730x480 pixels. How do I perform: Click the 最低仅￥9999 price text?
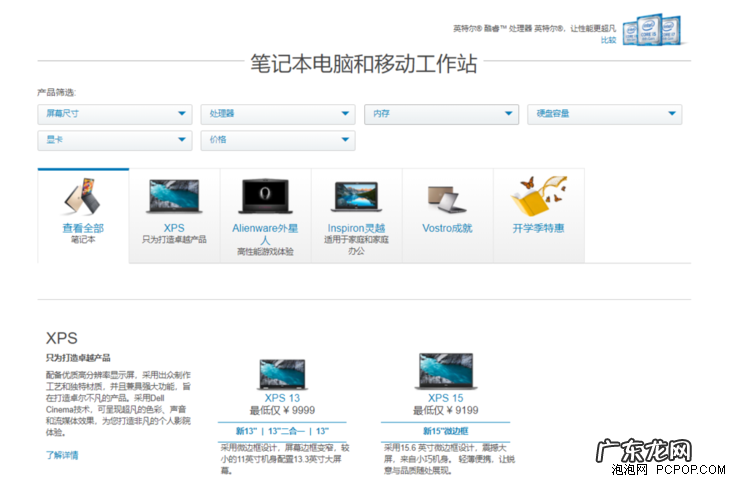282,411
